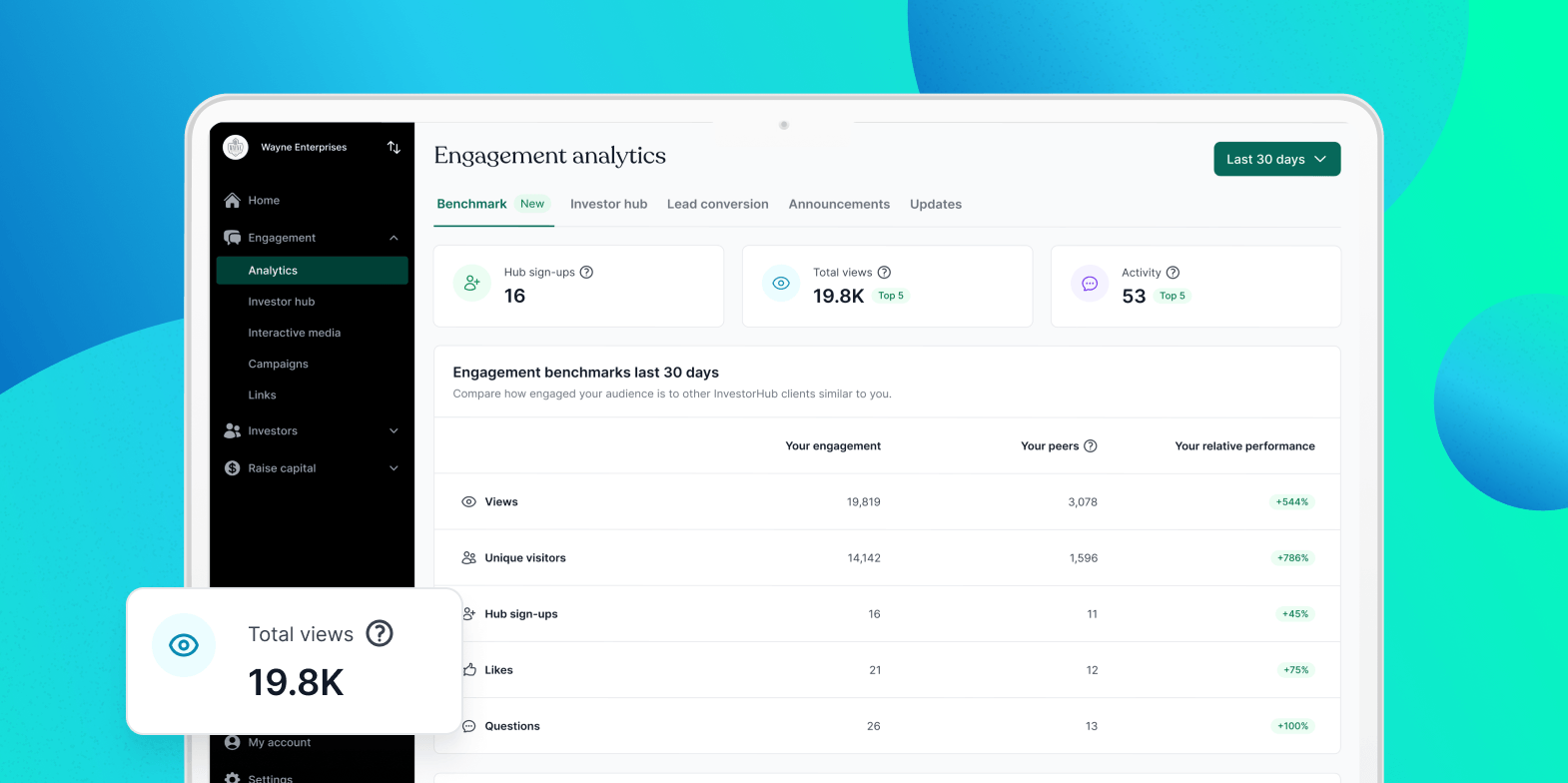Viewport: 1568px width, 783px height.
Task: Click the 19,819 Views engagement value
Action: (x=863, y=502)
